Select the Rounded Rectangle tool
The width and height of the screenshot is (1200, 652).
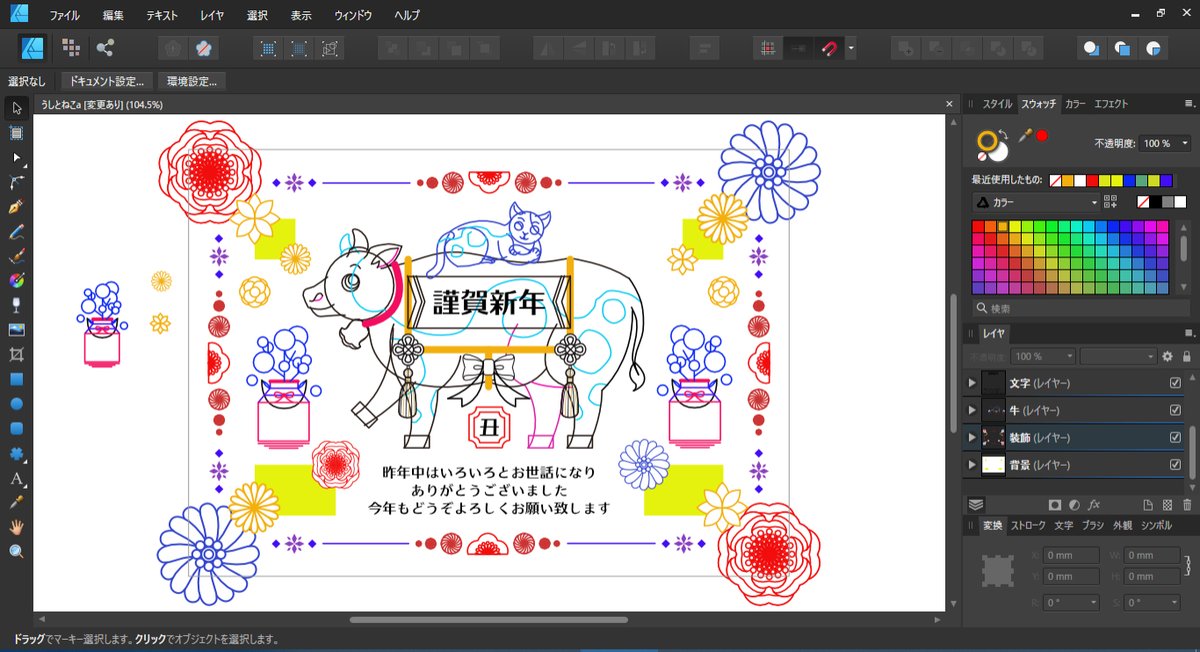pyautogui.click(x=16, y=428)
